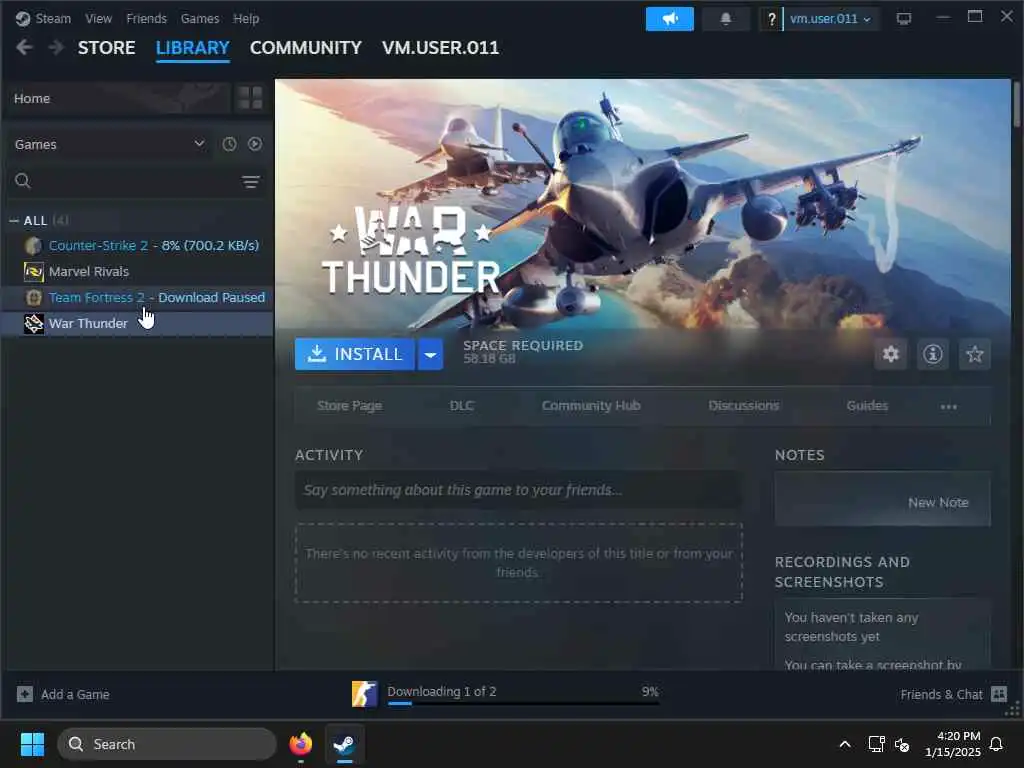This screenshot has width=1024, height=768.
Task: Click the Counter-Strike 2 game icon
Action: coord(33,246)
